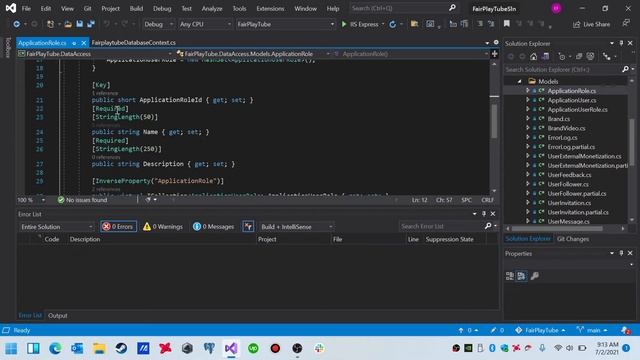The height and width of the screenshot is (360, 640).
Task: Click the Navigate Backward toolbar icon
Action: tap(16, 24)
